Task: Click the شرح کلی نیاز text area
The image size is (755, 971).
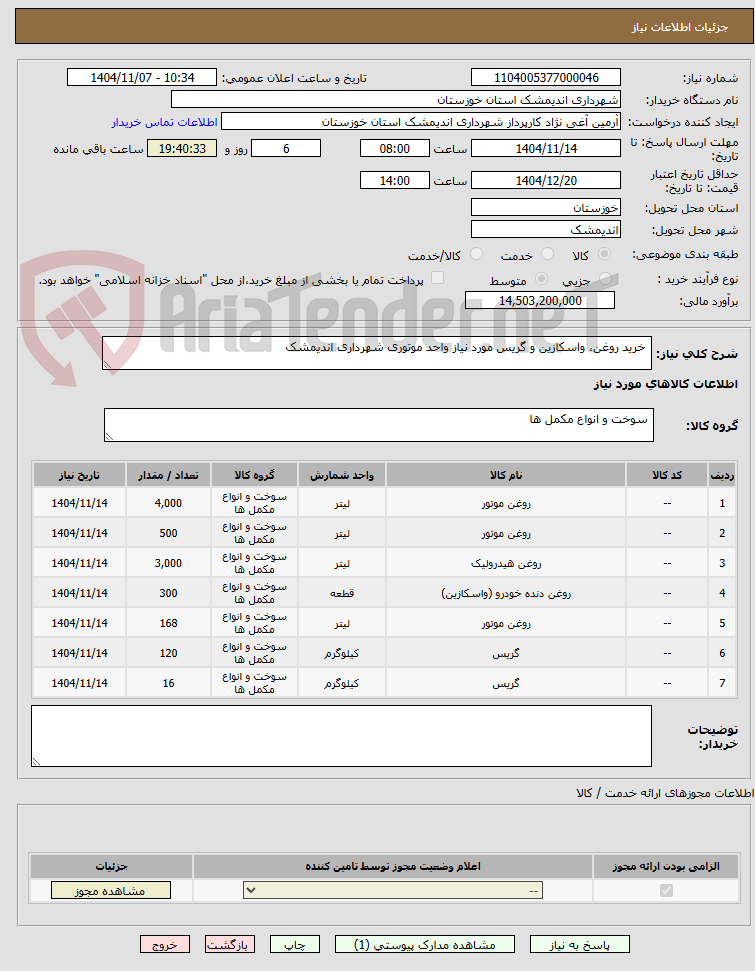Action: (377, 353)
